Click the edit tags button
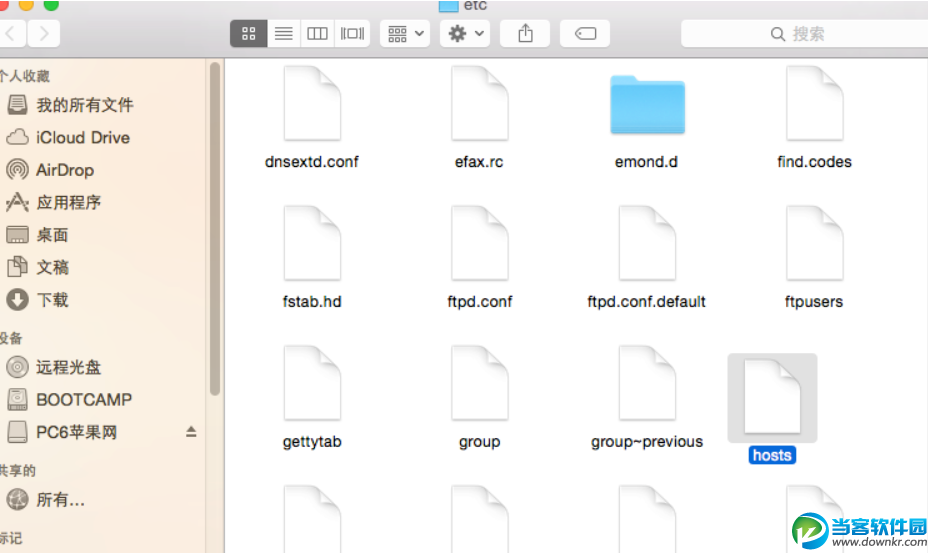This screenshot has width=928, height=556. [x=585, y=33]
